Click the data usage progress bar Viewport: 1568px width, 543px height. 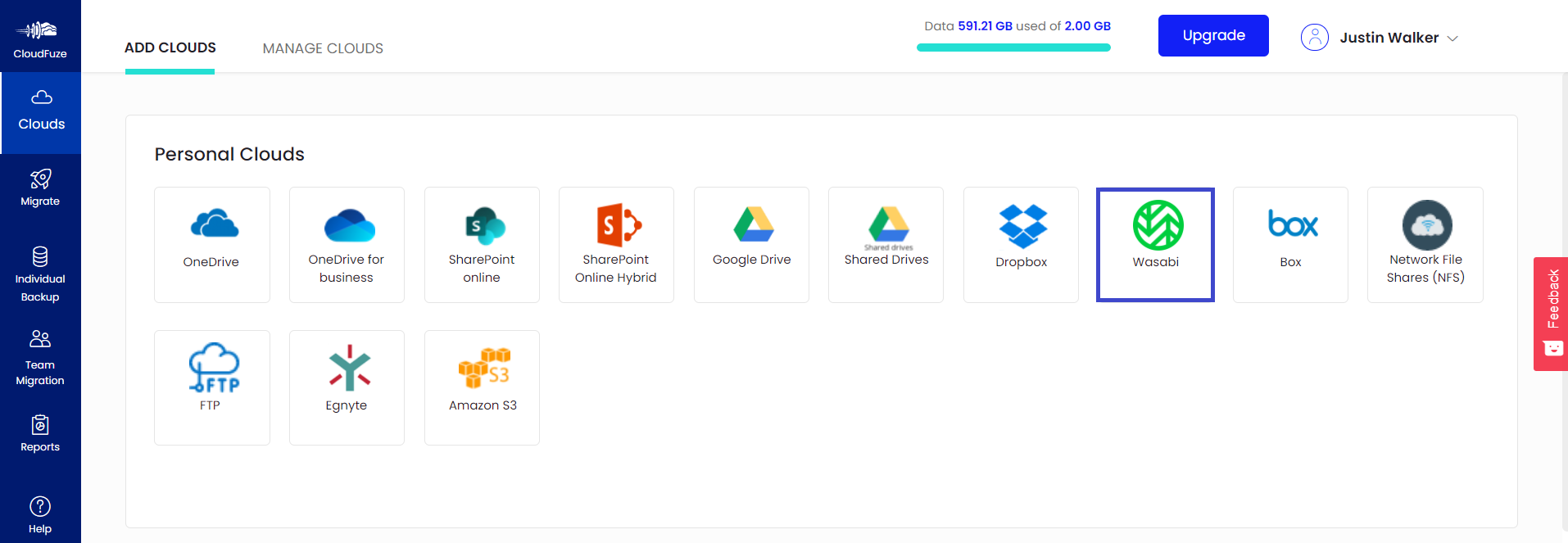(1013, 48)
